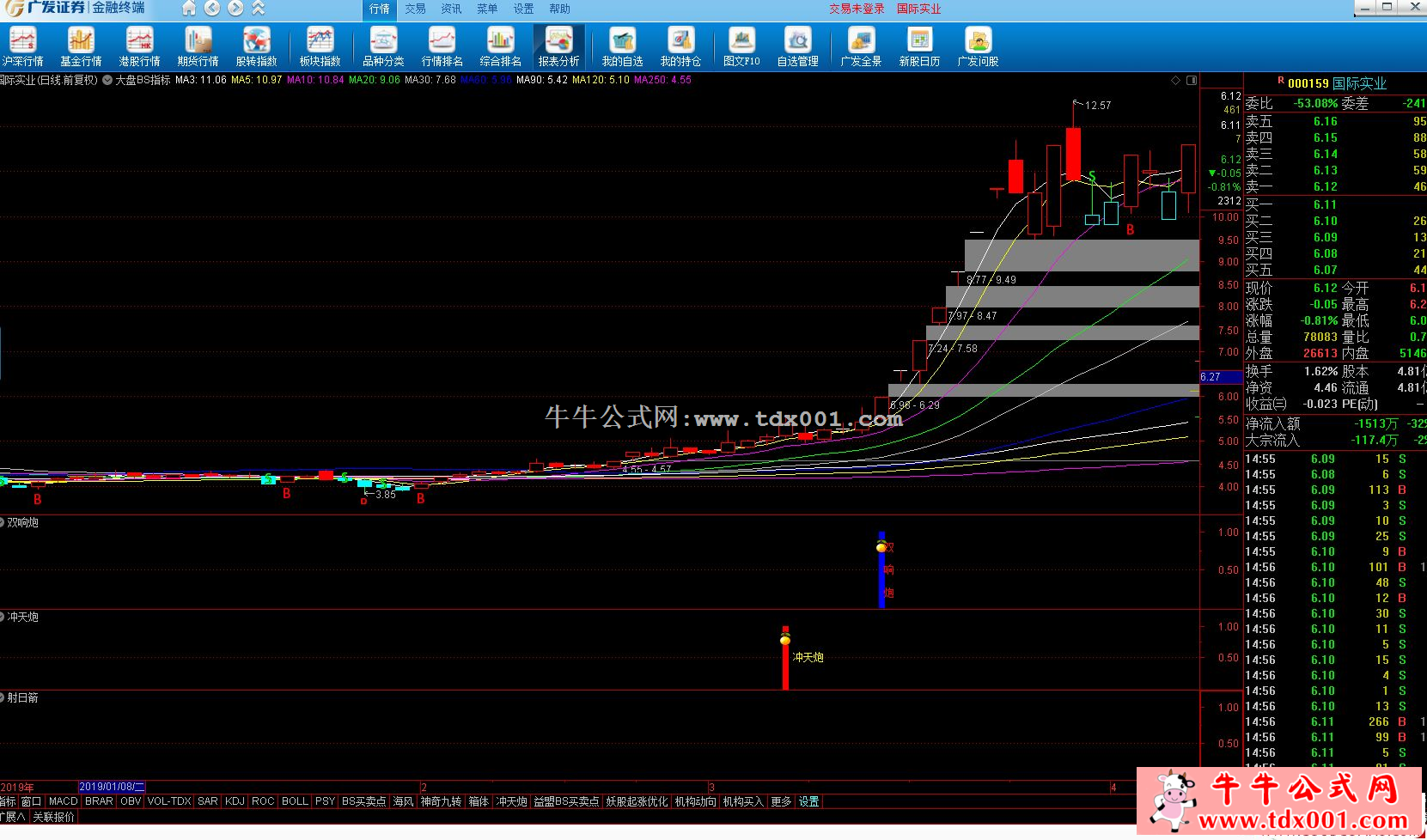Click 2019/01/08 date marker on timeline
This screenshot has width=1427, height=840.
click(x=112, y=787)
